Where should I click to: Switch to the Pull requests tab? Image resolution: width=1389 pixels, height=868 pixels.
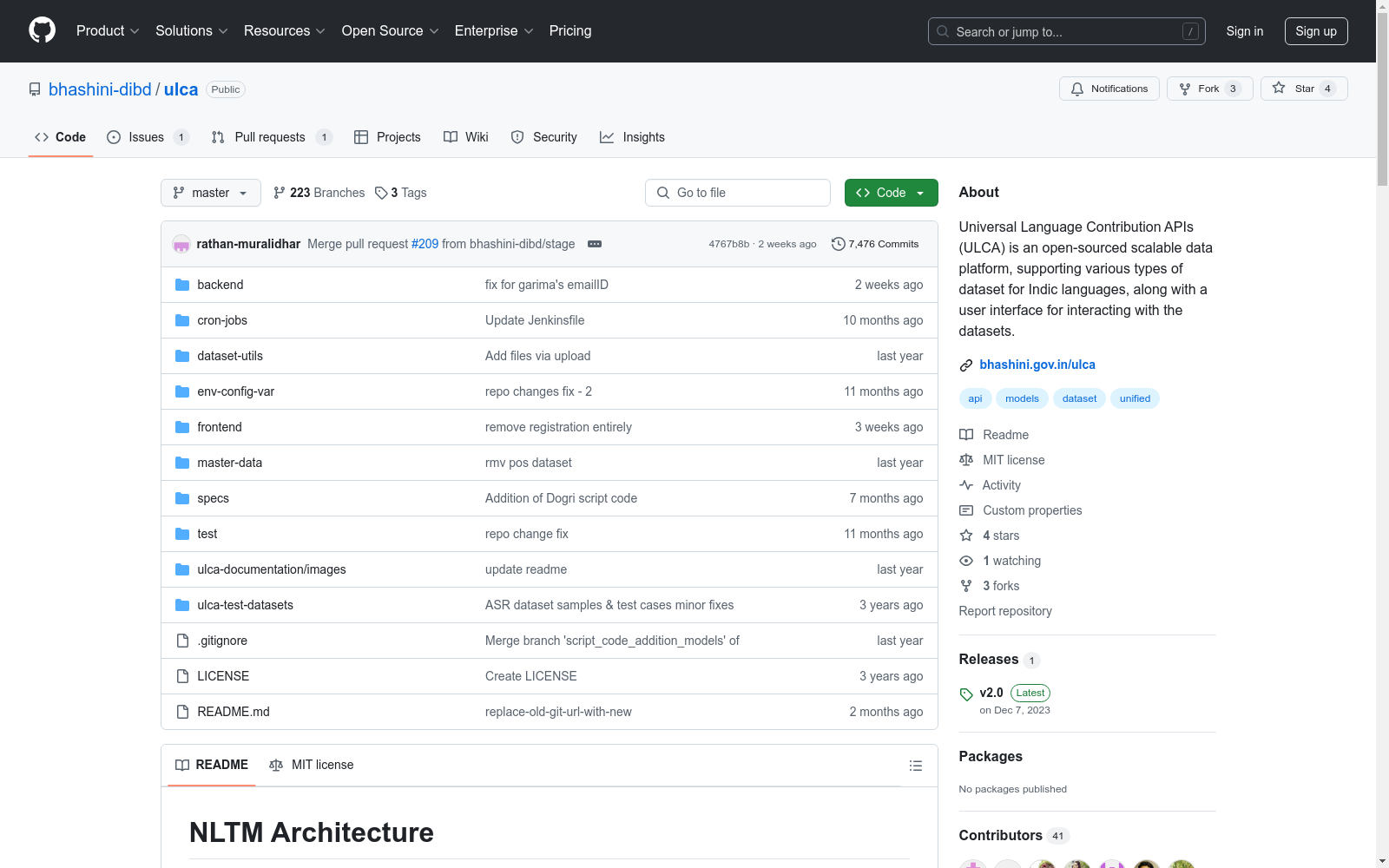(272, 137)
